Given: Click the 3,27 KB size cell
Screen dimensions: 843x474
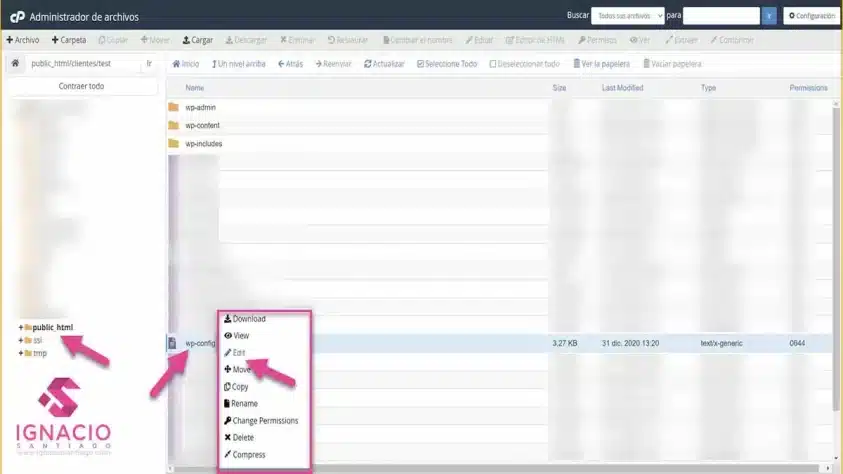Looking at the screenshot, I should pyautogui.click(x=565, y=343).
